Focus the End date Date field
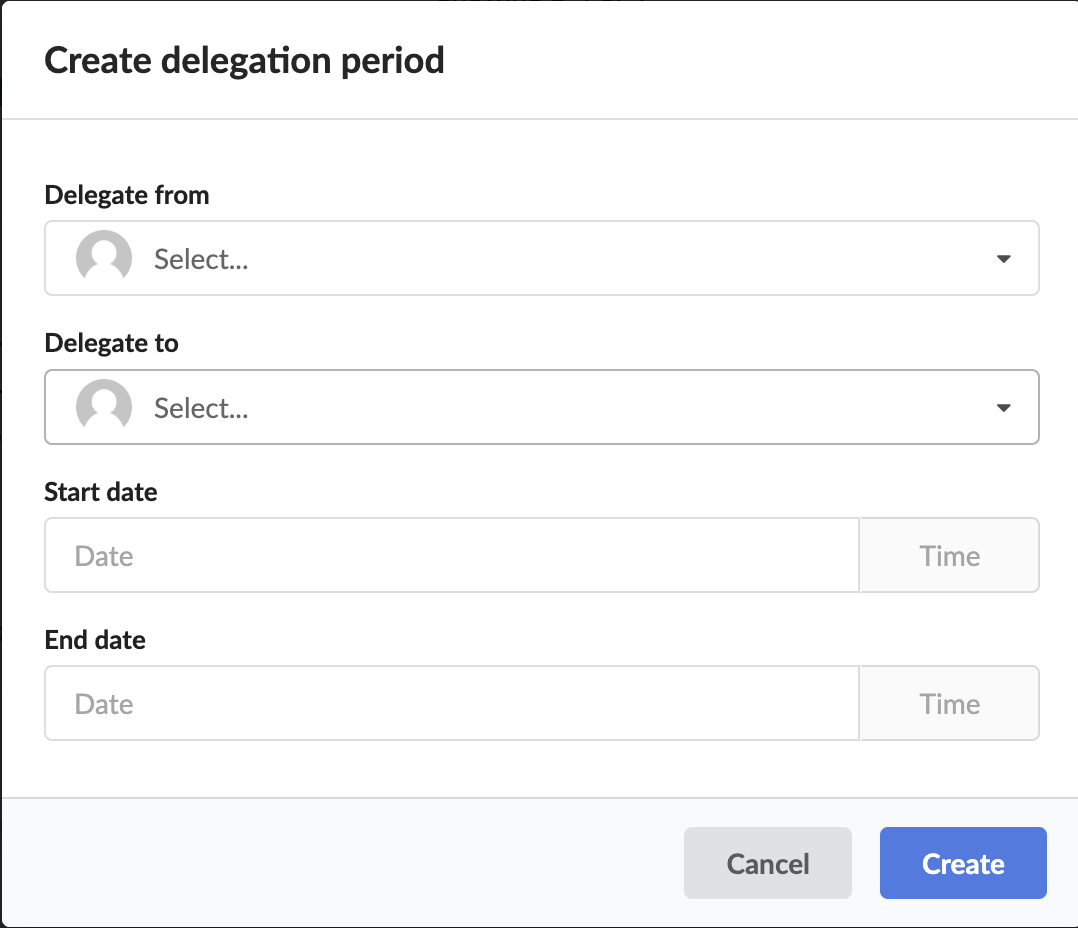Screen dimensions: 1078x928 pyautogui.click(x=451, y=704)
